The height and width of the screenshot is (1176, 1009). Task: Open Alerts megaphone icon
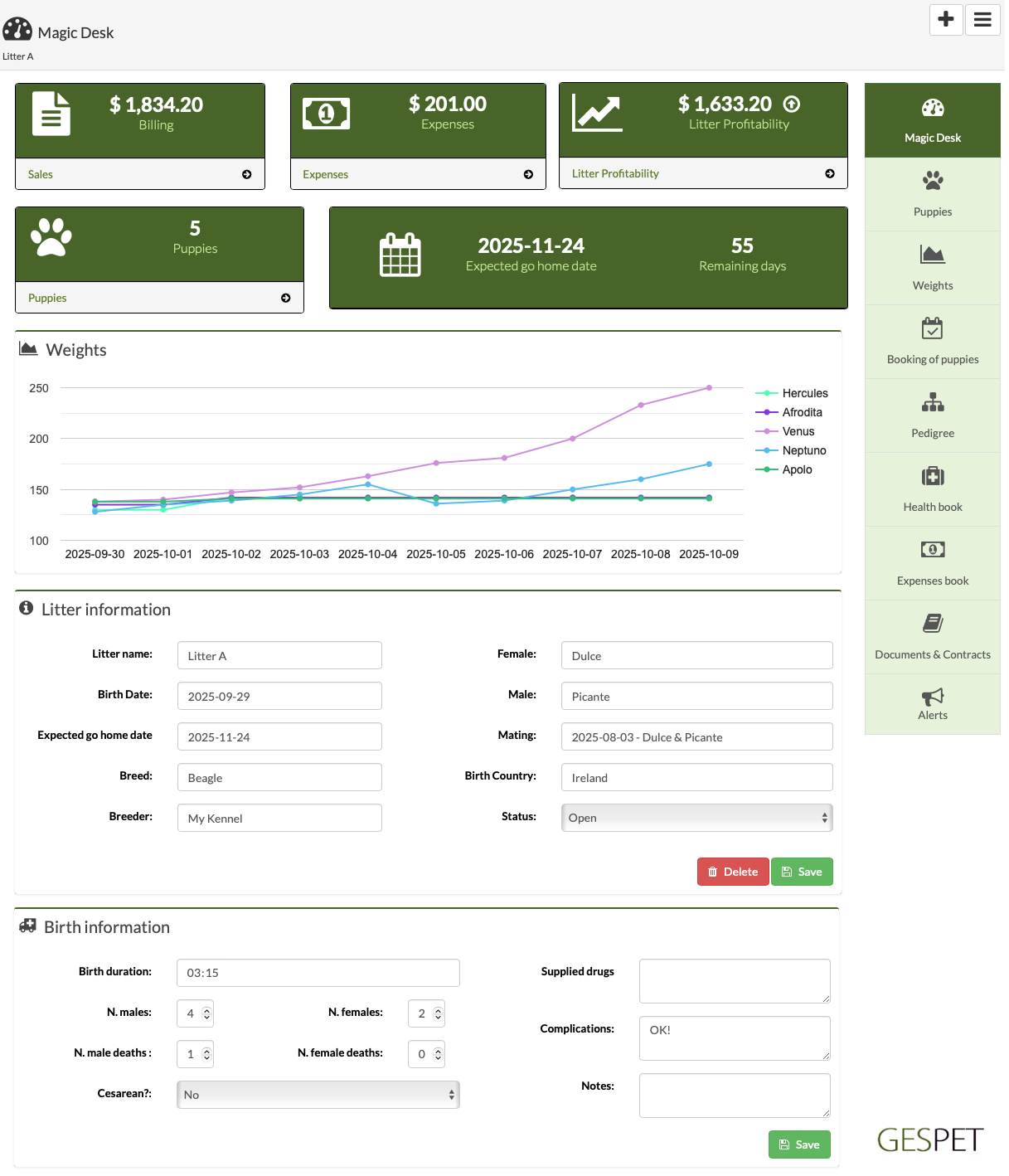point(932,697)
